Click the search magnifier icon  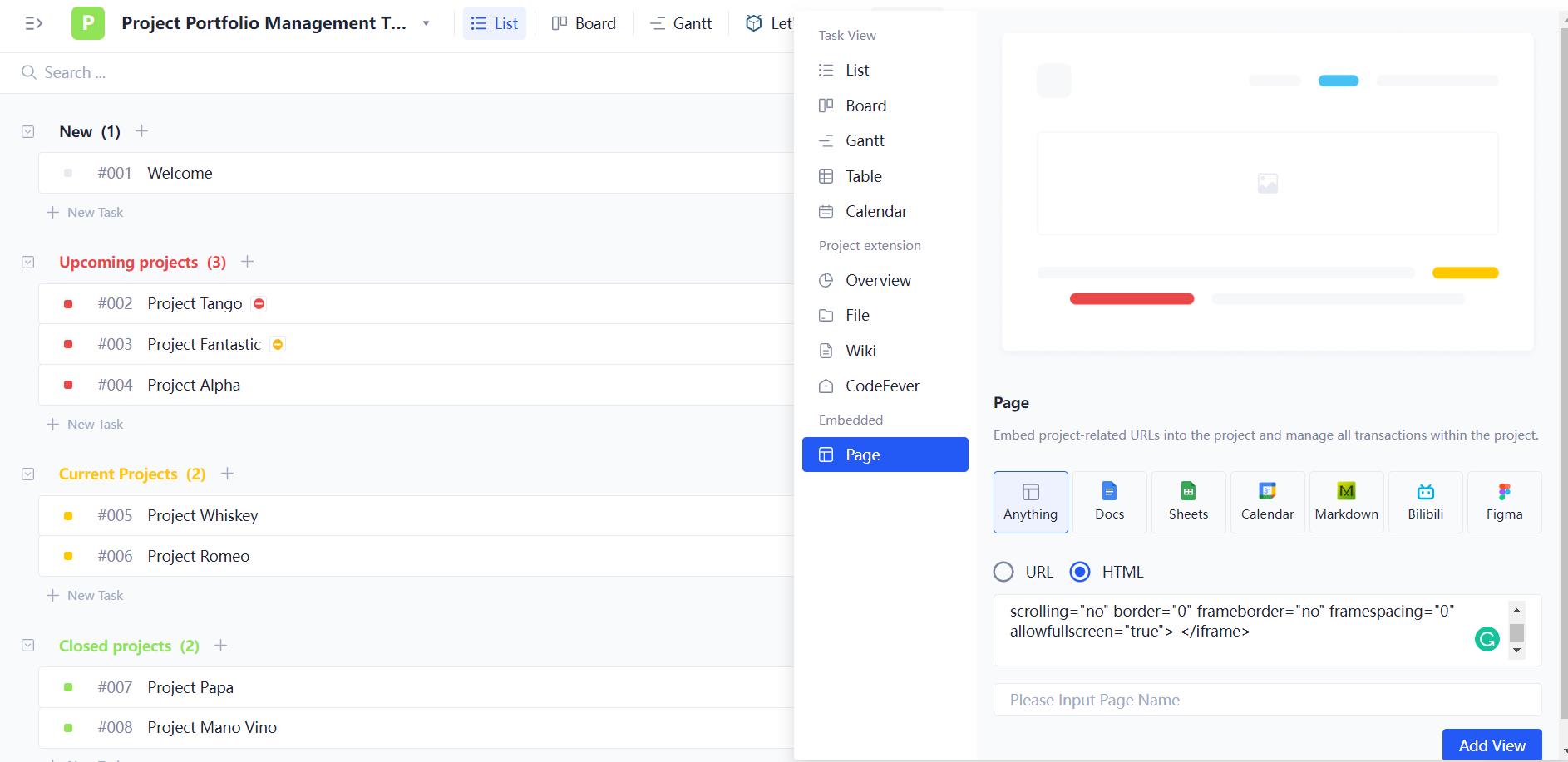tap(29, 72)
